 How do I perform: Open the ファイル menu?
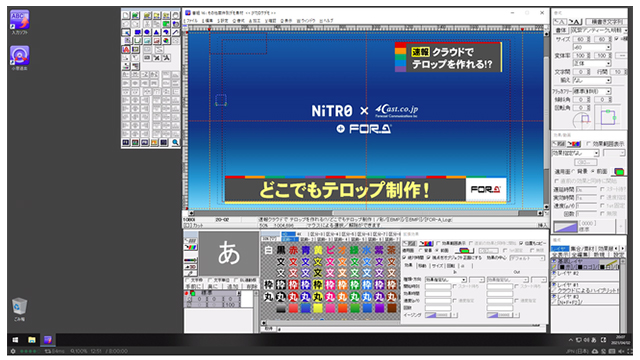(192, 20)
